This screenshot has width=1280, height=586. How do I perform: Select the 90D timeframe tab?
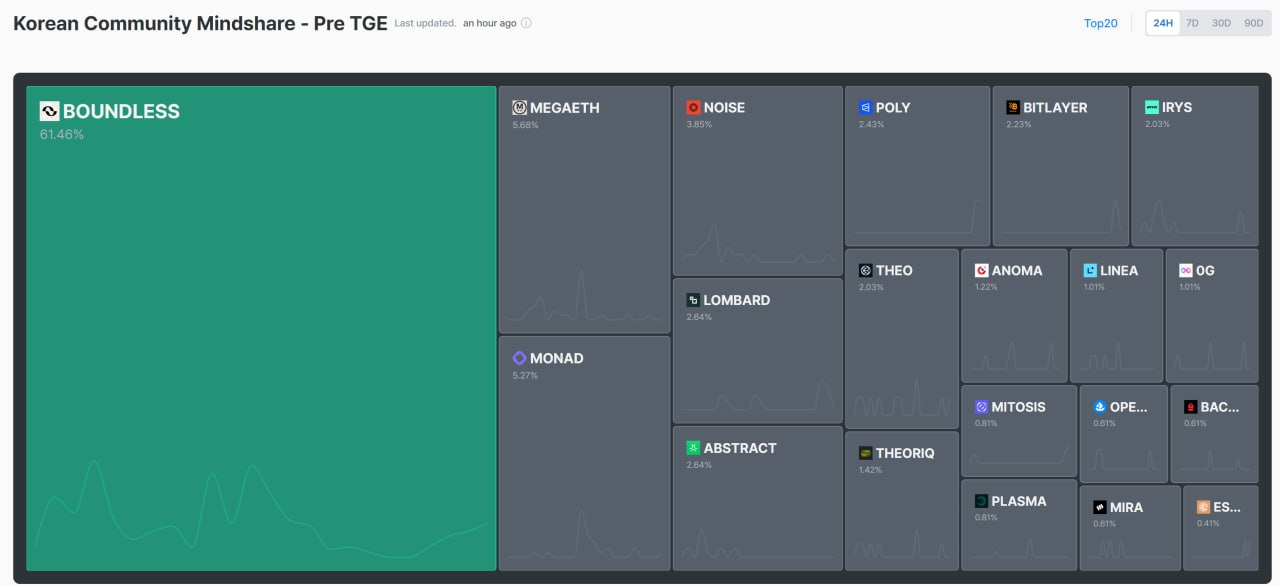tap(1253, 23)
